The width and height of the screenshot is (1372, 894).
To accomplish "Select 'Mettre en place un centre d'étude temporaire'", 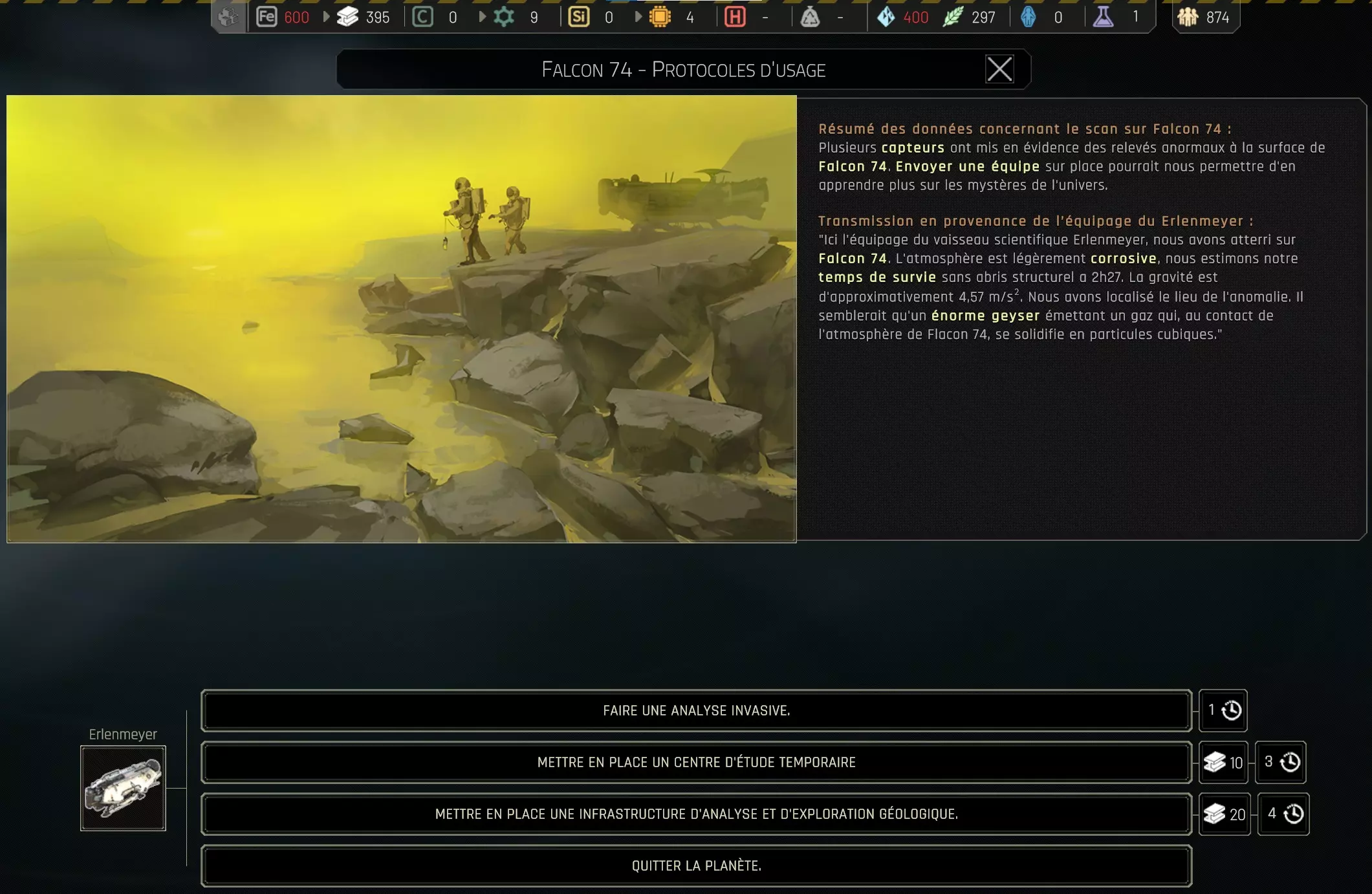I will tap(696, 762).
